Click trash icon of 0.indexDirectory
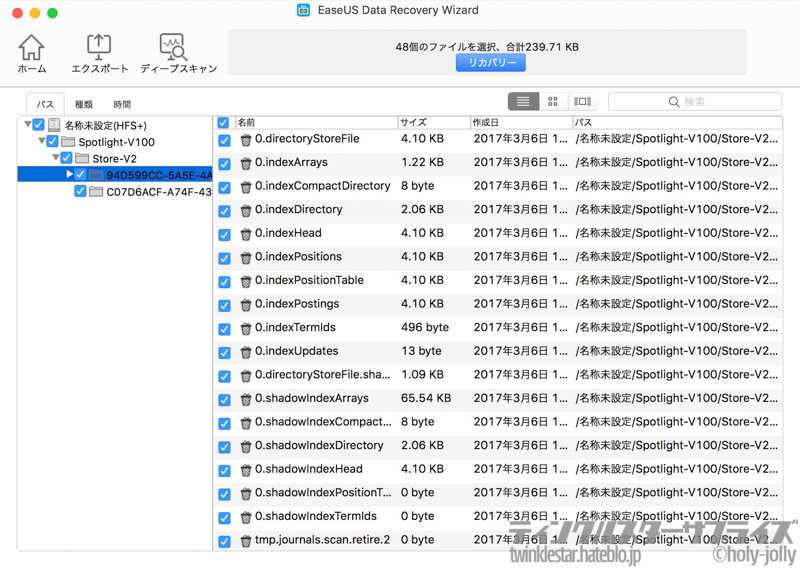800x568 pixels. click(x=246, y=210)
